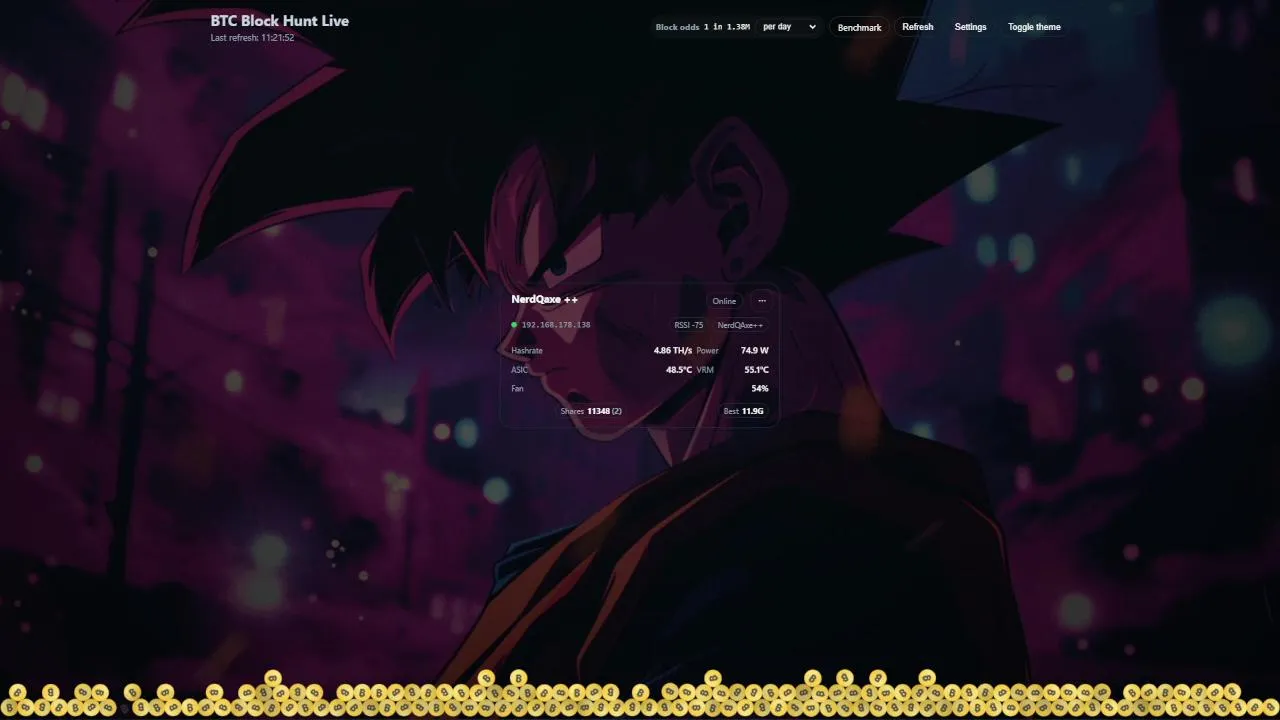The height and width of the screenshot is (720, 1280).
Task: Click the 'NerdQaxe ++' card heading
Action: [x=545, y=300]
